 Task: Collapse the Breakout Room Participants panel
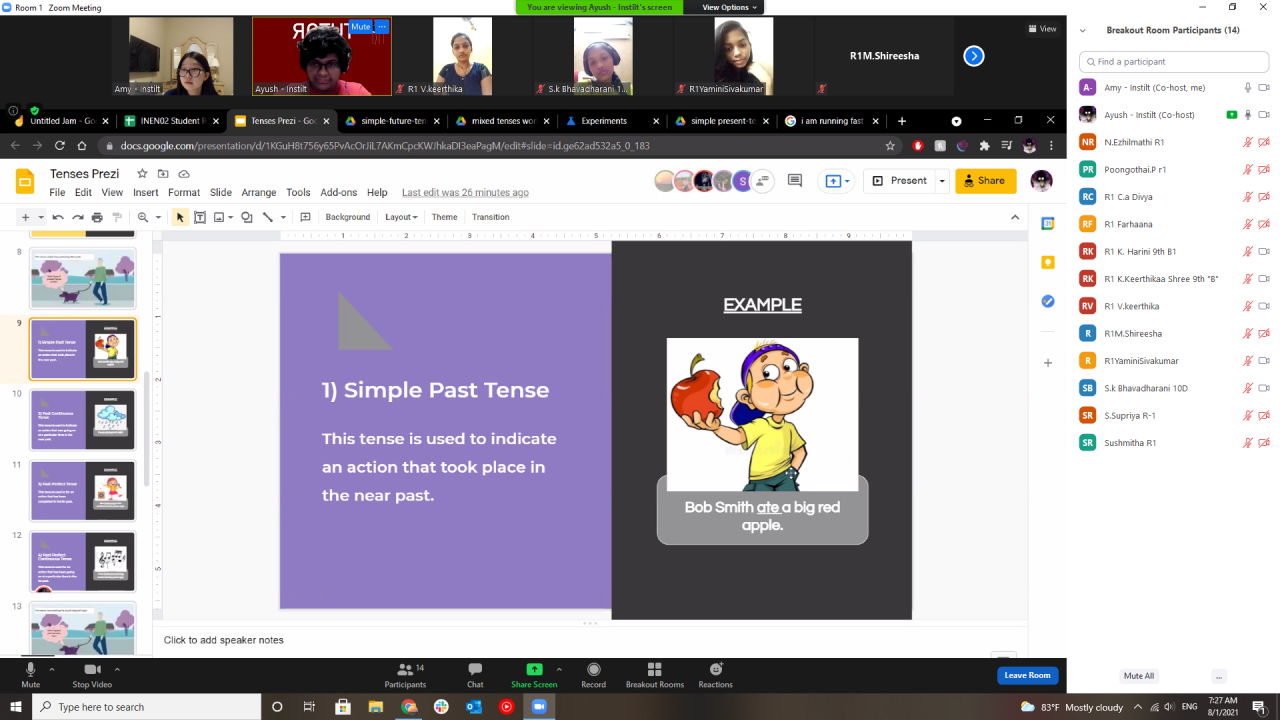1084,30
